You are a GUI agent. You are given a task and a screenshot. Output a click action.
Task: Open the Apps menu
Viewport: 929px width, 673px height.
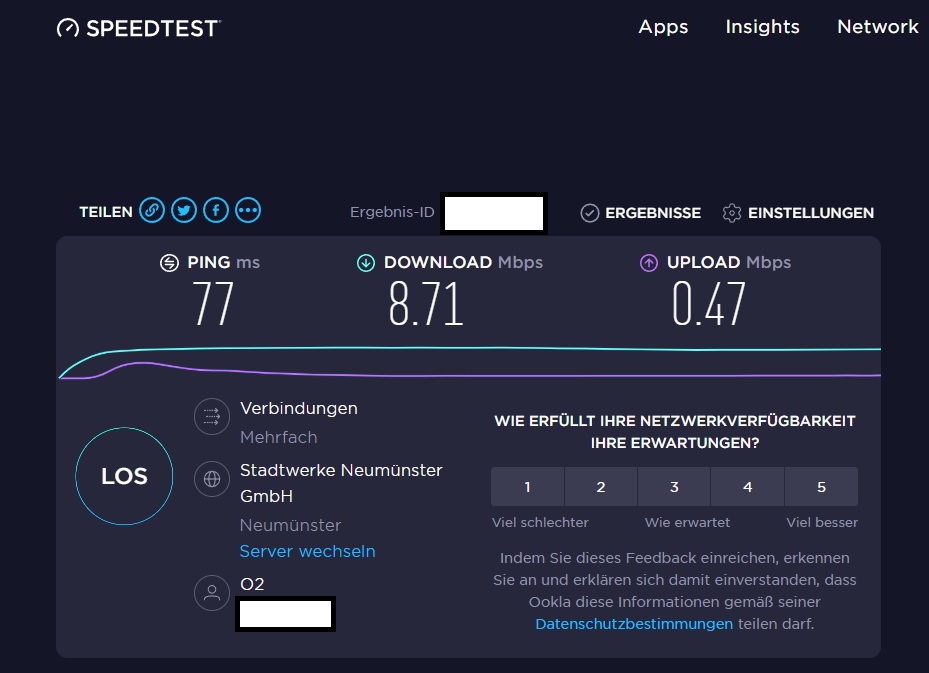coord(663,27)
